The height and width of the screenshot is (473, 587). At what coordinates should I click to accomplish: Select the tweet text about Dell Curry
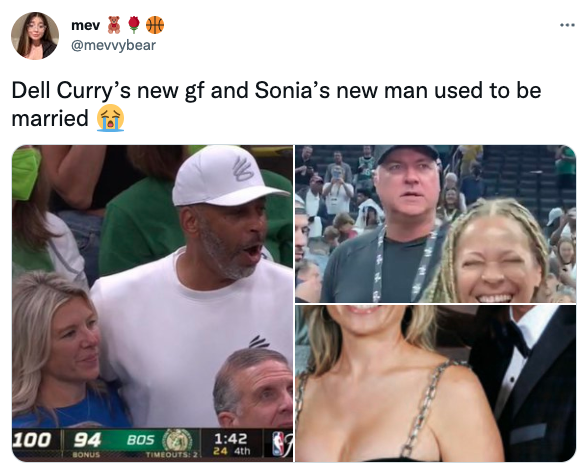[276, 104]
